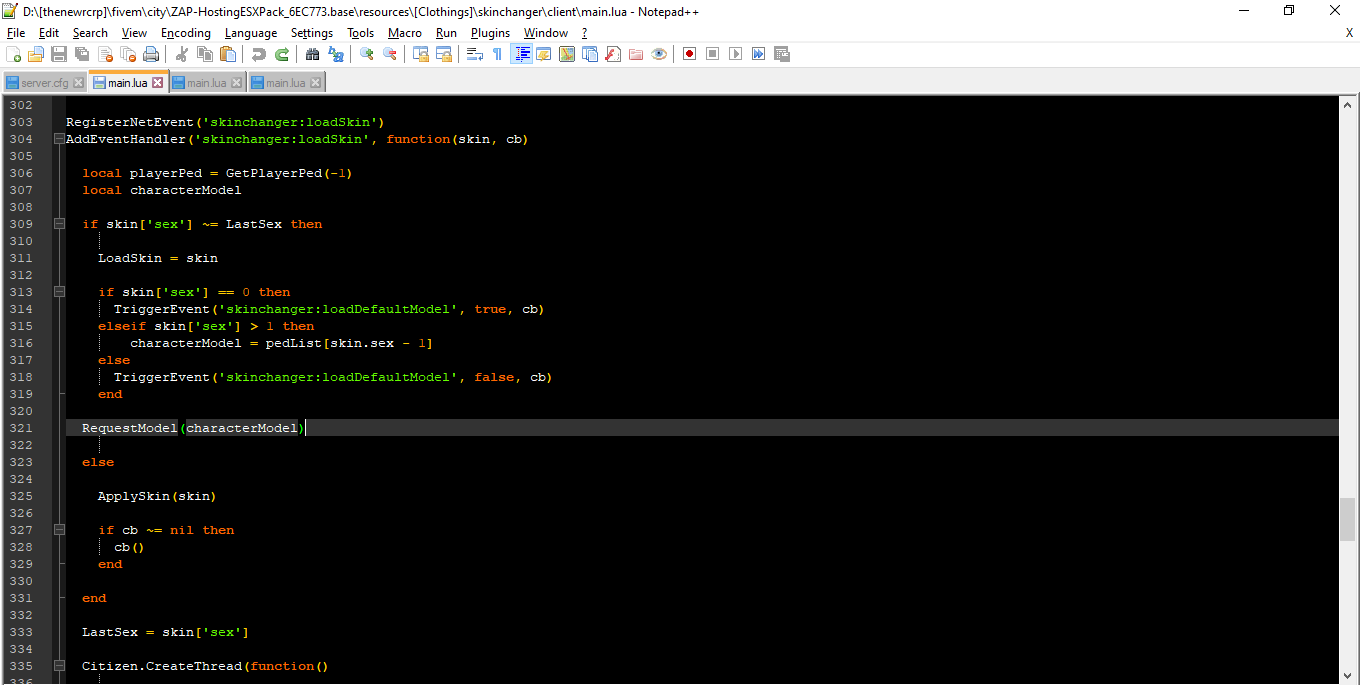
Task: Collapse the fold at line 335
Action: [x=58, y=666]
